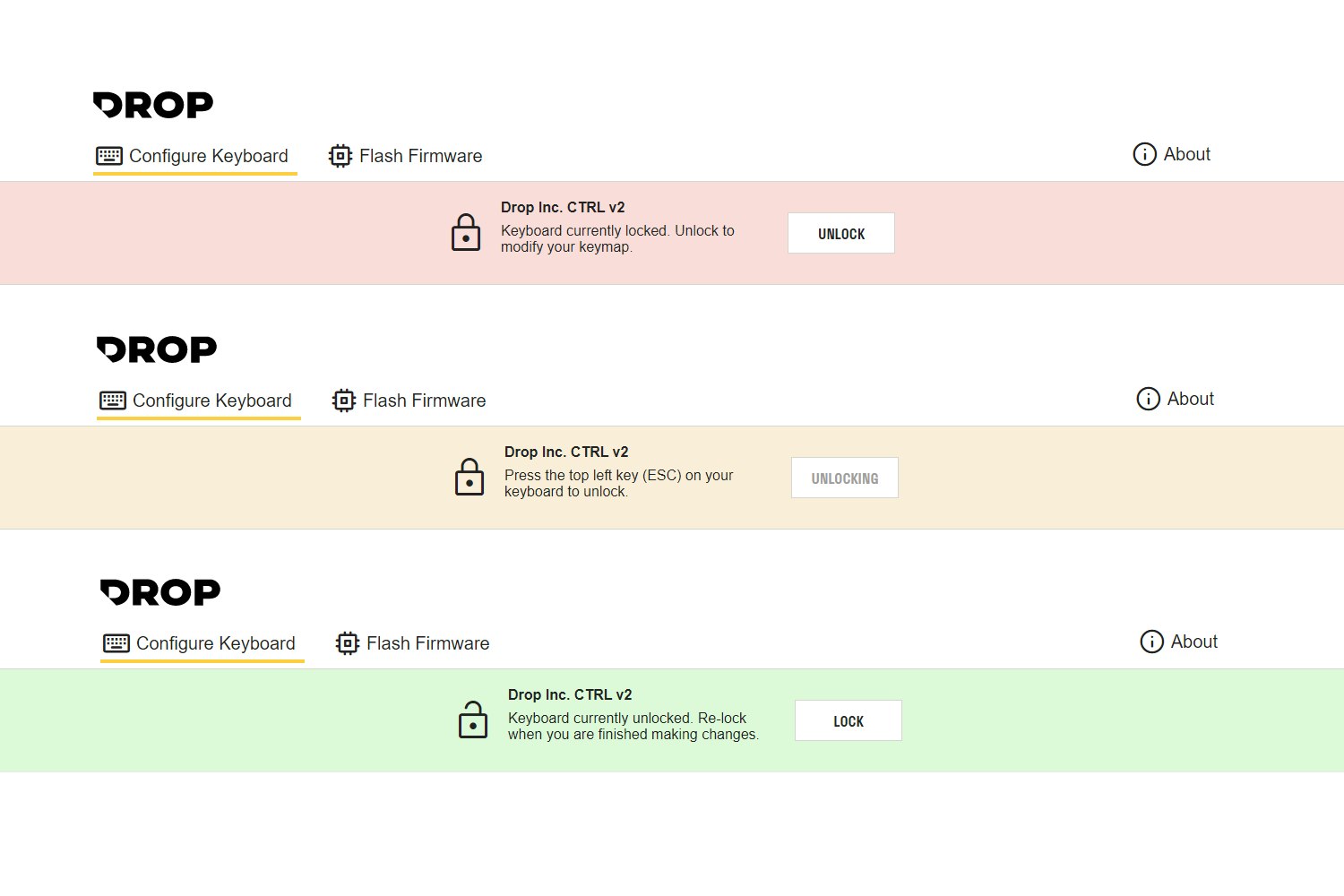
Task: Open the About text above the beige banner
Action: 1190,399
